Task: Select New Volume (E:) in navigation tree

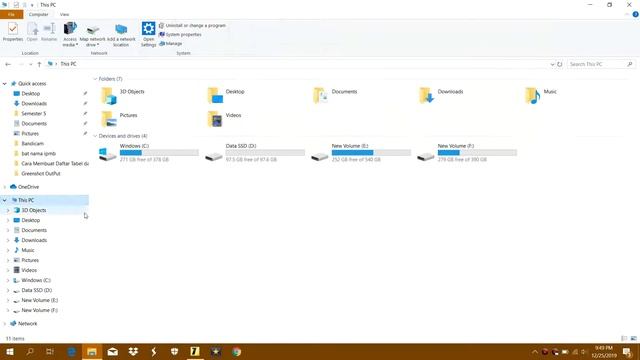Action: 40,300
